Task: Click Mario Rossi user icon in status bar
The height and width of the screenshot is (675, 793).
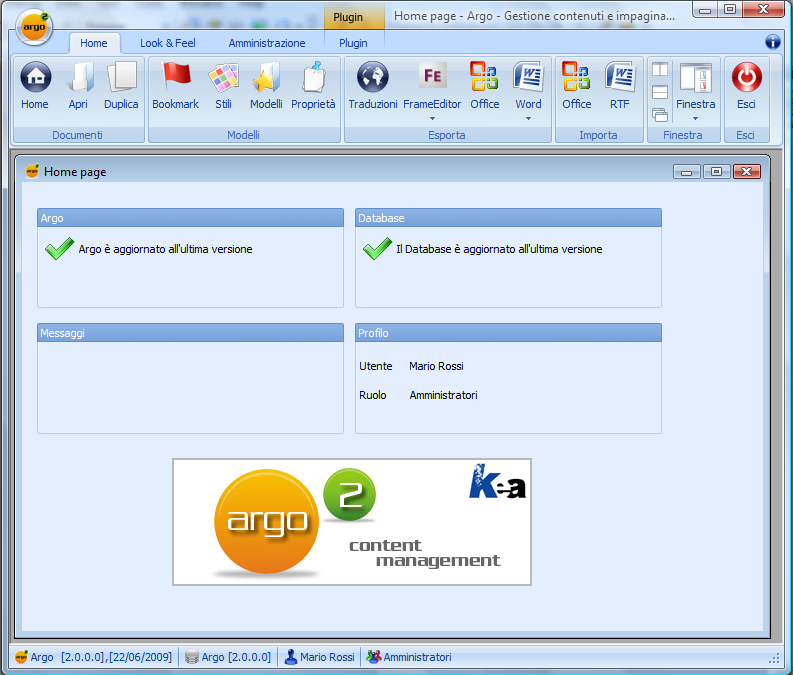Action: click(291, 657)
